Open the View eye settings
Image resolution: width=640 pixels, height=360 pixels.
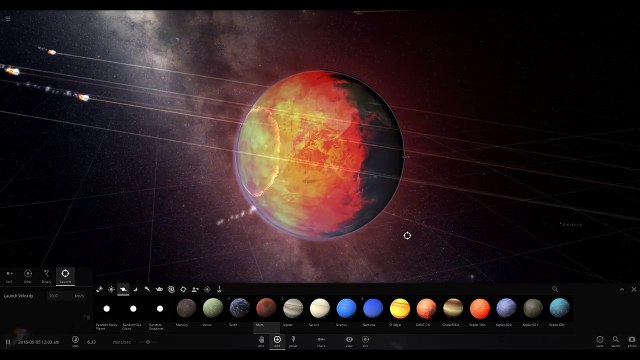(349, 341)
